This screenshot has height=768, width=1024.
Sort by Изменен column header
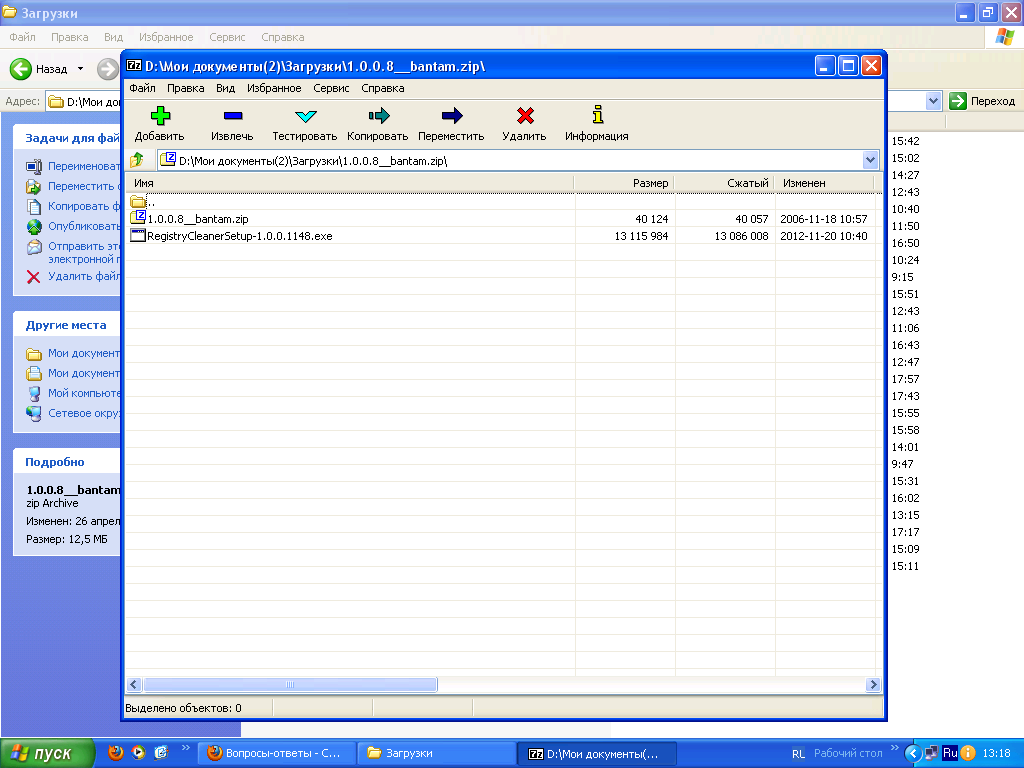click(x=824, y=183)
